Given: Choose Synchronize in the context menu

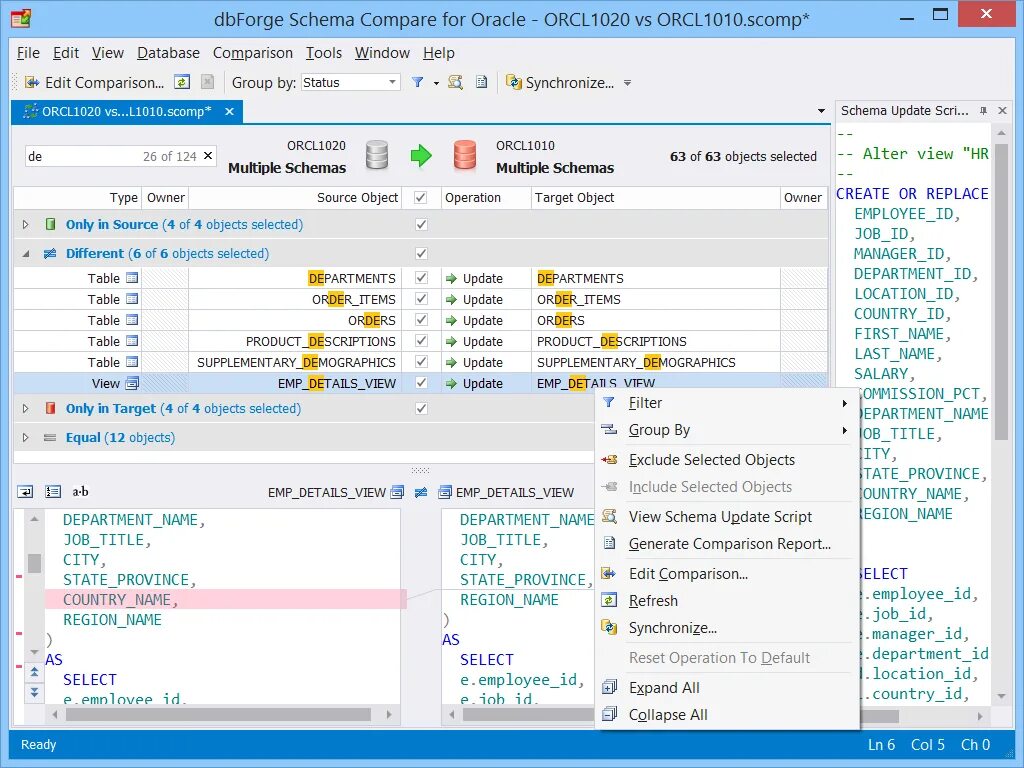Looking at the screenshot, I should pos(726,628).
